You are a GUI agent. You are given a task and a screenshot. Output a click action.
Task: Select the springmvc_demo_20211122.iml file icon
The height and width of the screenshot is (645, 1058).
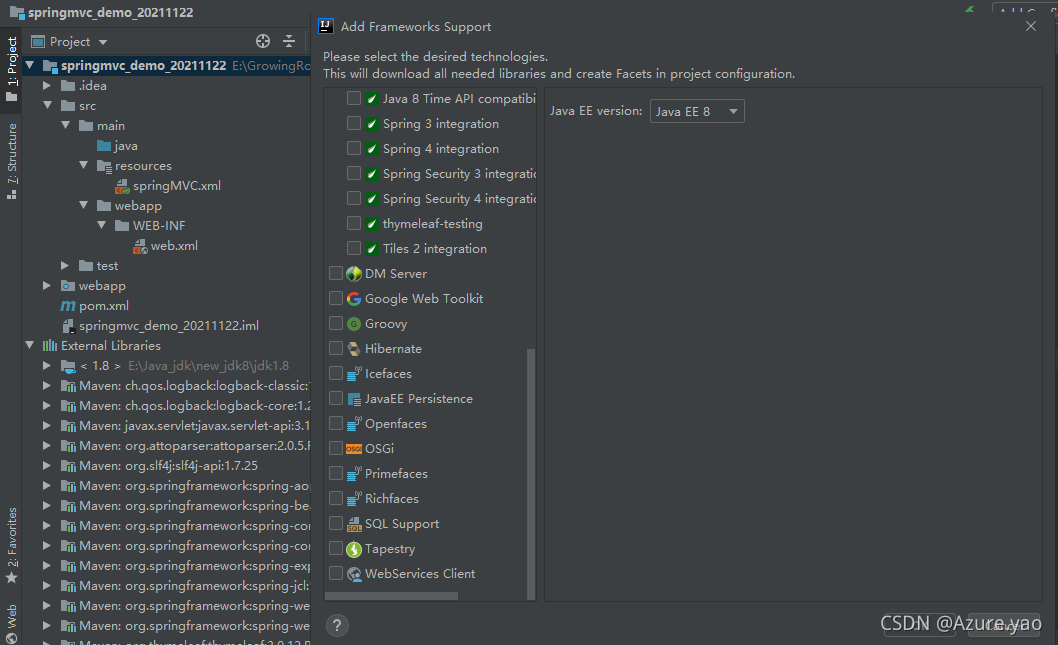point(67,326)
